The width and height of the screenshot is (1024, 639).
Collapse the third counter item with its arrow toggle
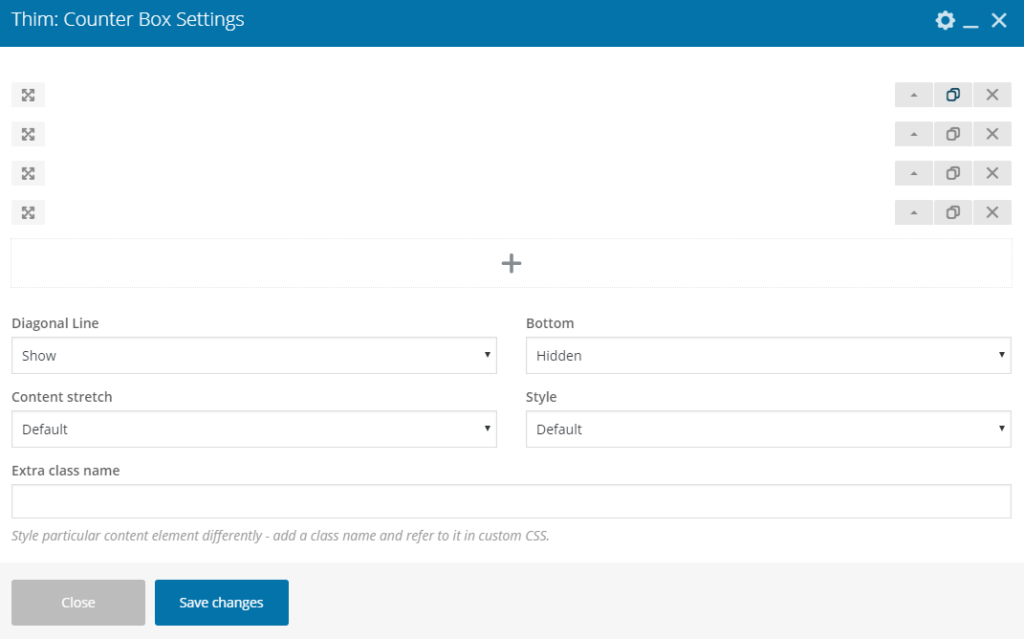pyautogui.click(x=913, y=172)
